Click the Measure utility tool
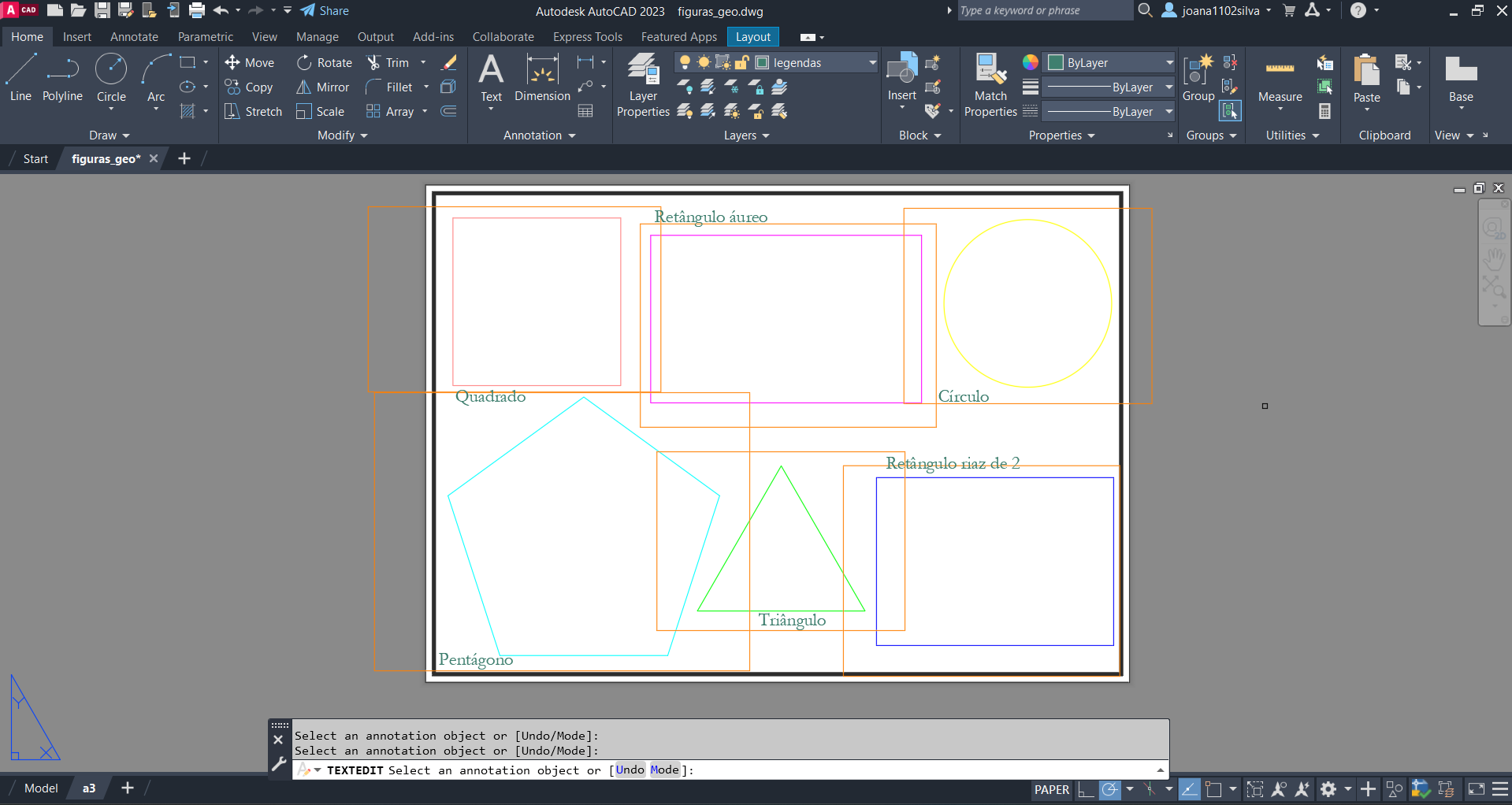The width and height of the screenshot is (1512, 805). pyautogui.click(x=1280, y=79)
